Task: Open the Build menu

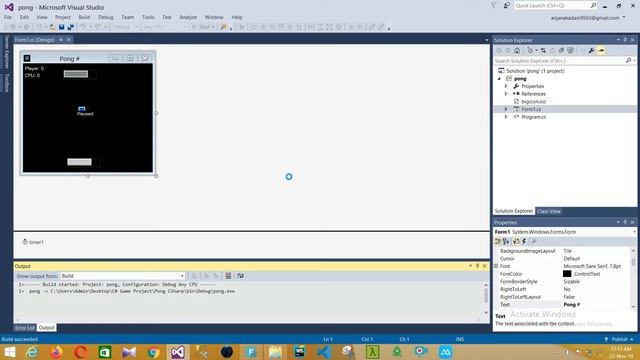Action: [x=84, y=17]
